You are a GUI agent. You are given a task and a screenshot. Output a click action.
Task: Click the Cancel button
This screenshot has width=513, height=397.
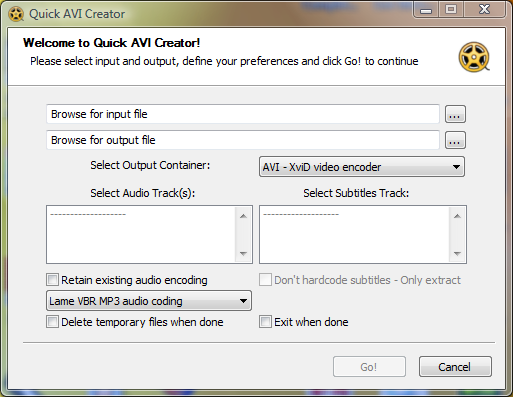coord(455,367)
